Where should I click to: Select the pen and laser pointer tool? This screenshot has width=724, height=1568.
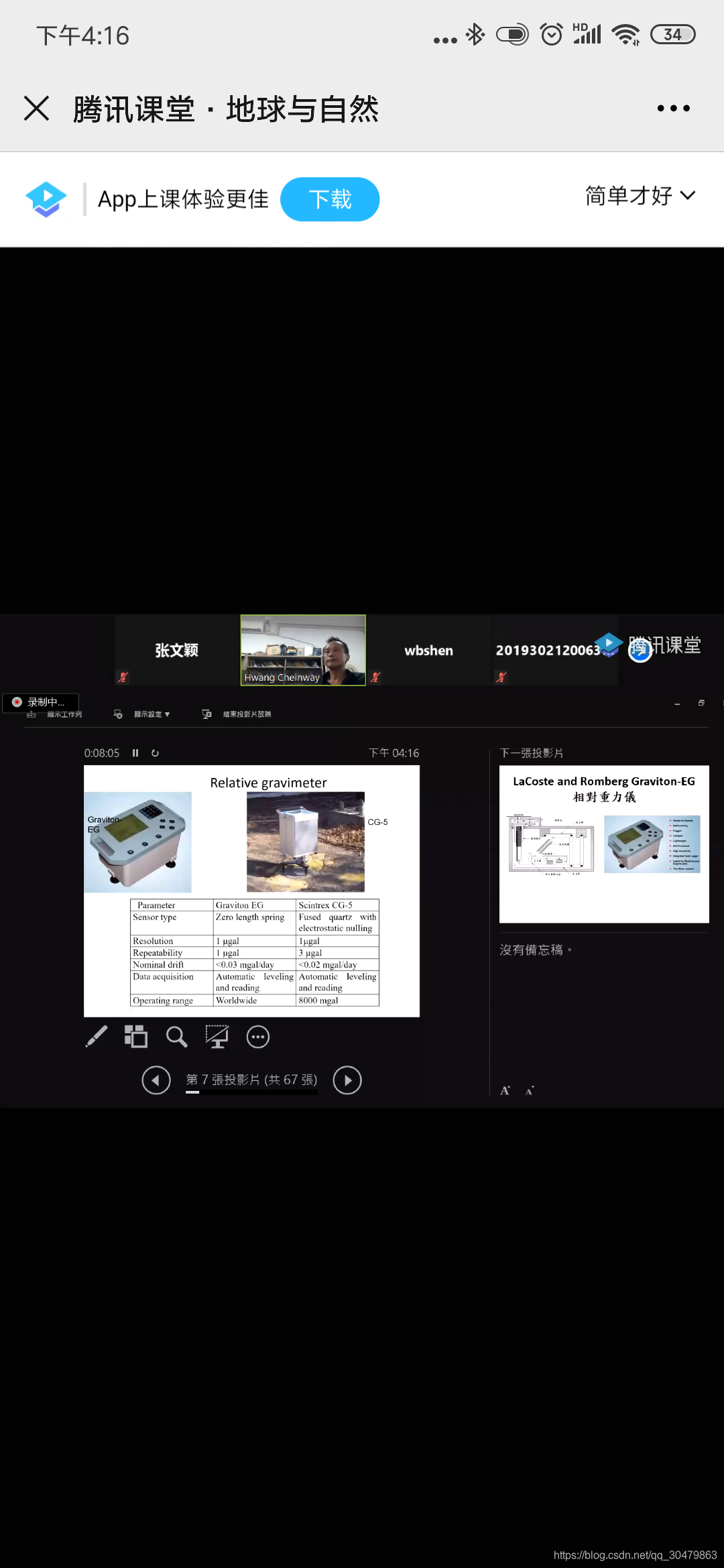coord(97,1037)
